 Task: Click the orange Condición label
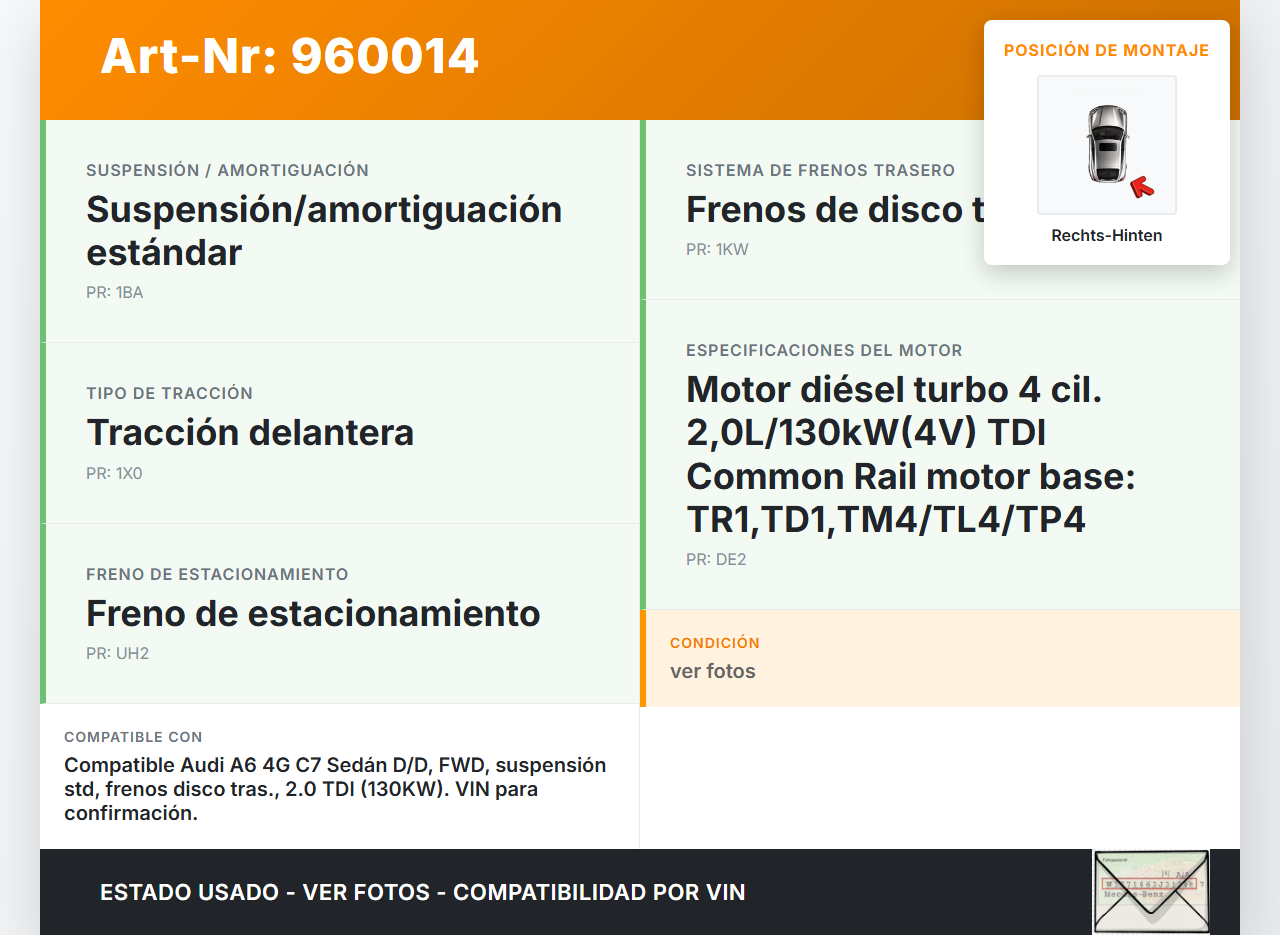(x=714, y=643)
